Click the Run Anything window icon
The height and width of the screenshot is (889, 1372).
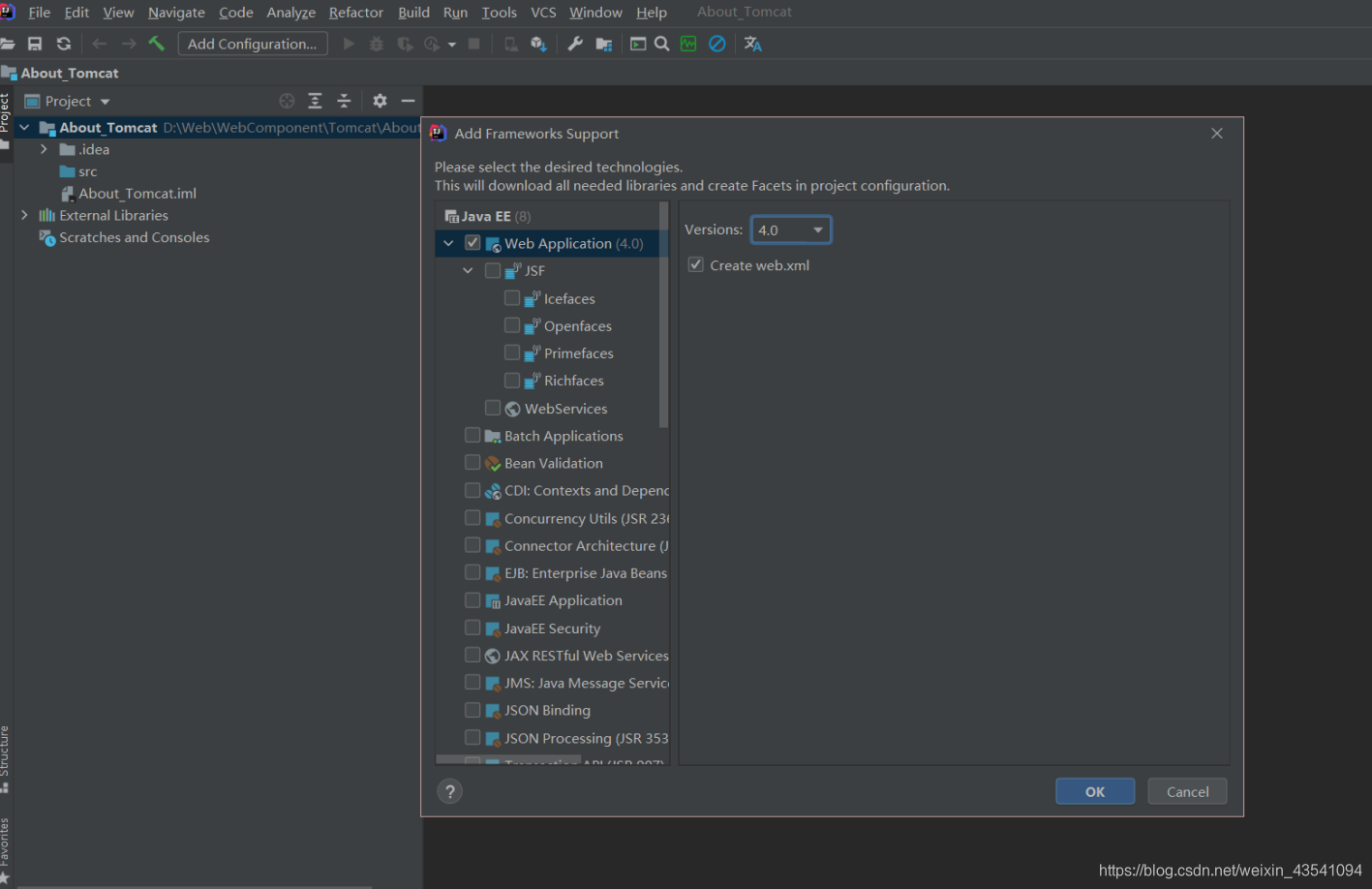pos(638,44)
